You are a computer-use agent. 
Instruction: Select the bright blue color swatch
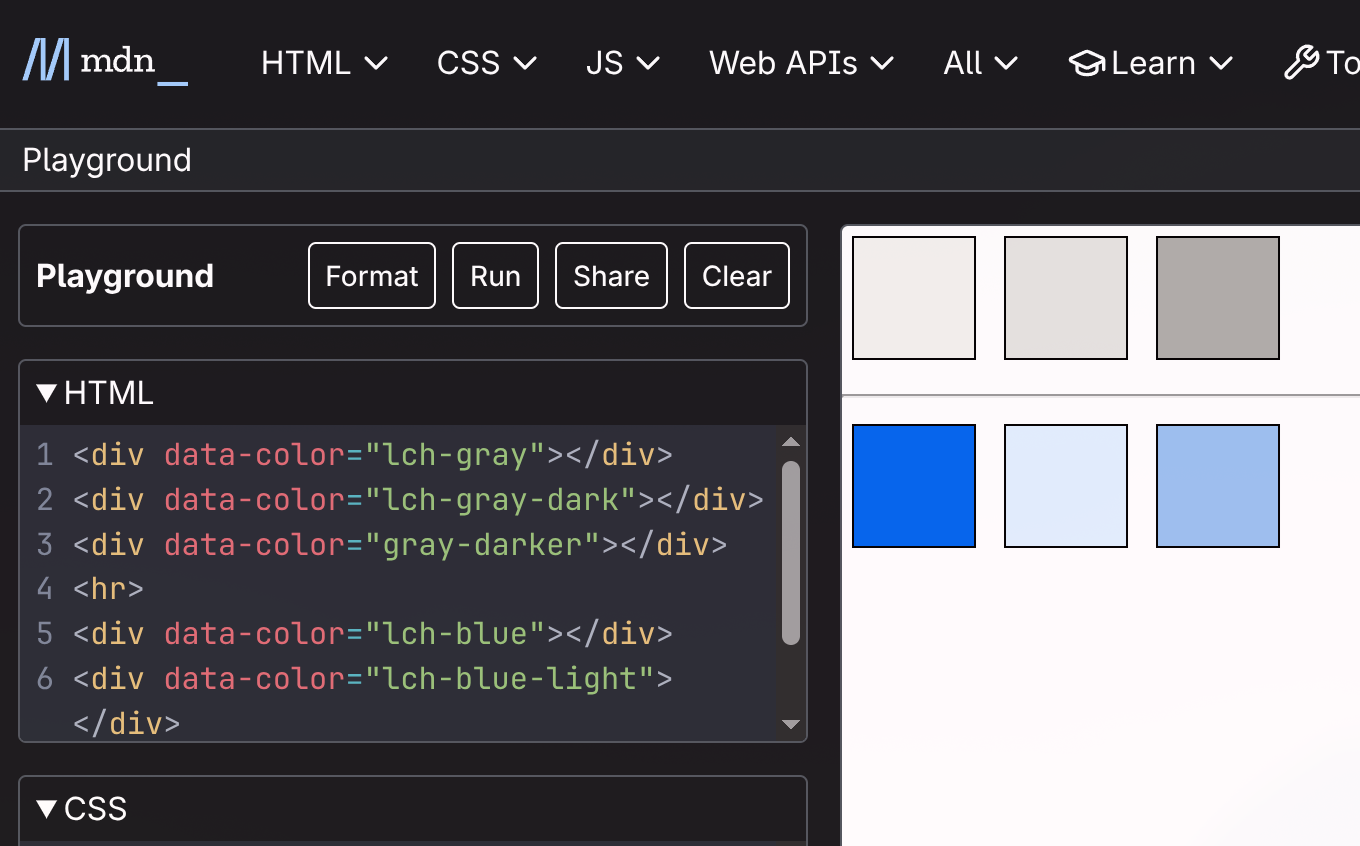click(913, 486)
